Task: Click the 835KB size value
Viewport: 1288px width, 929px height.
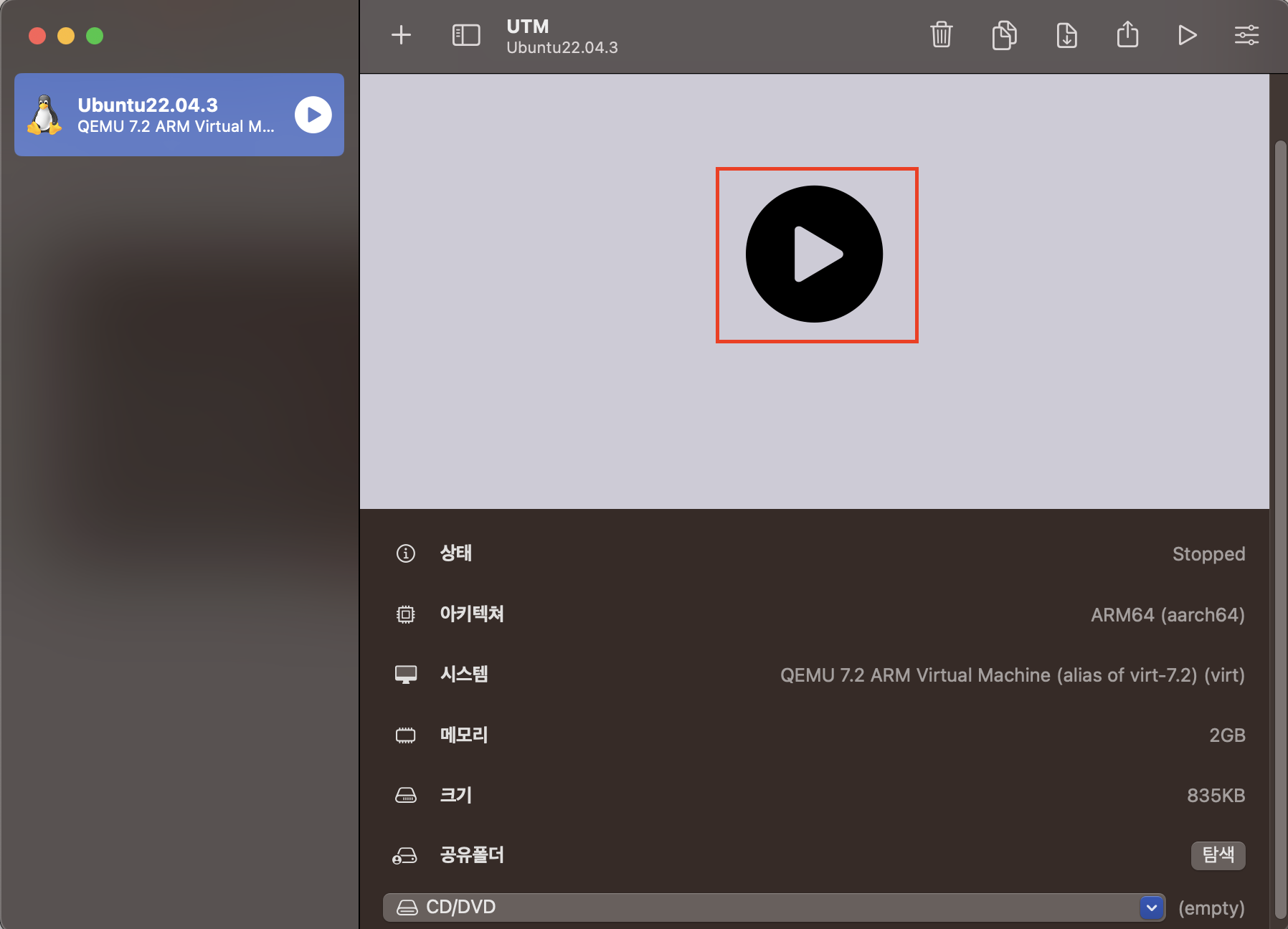Action: coord(1216,796)
